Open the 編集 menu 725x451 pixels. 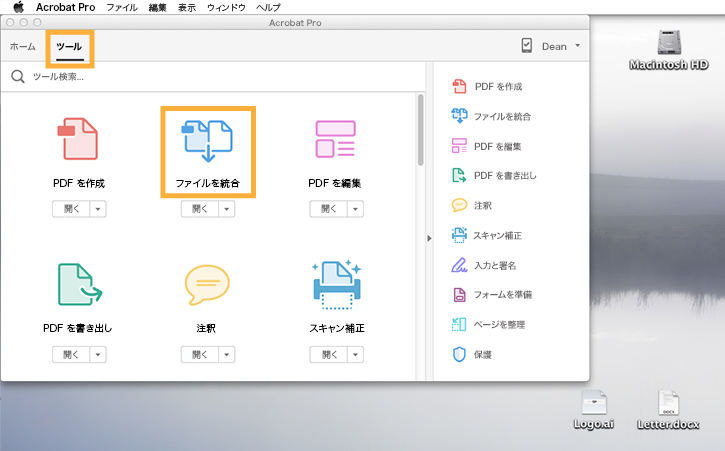(x=158, y=7)
